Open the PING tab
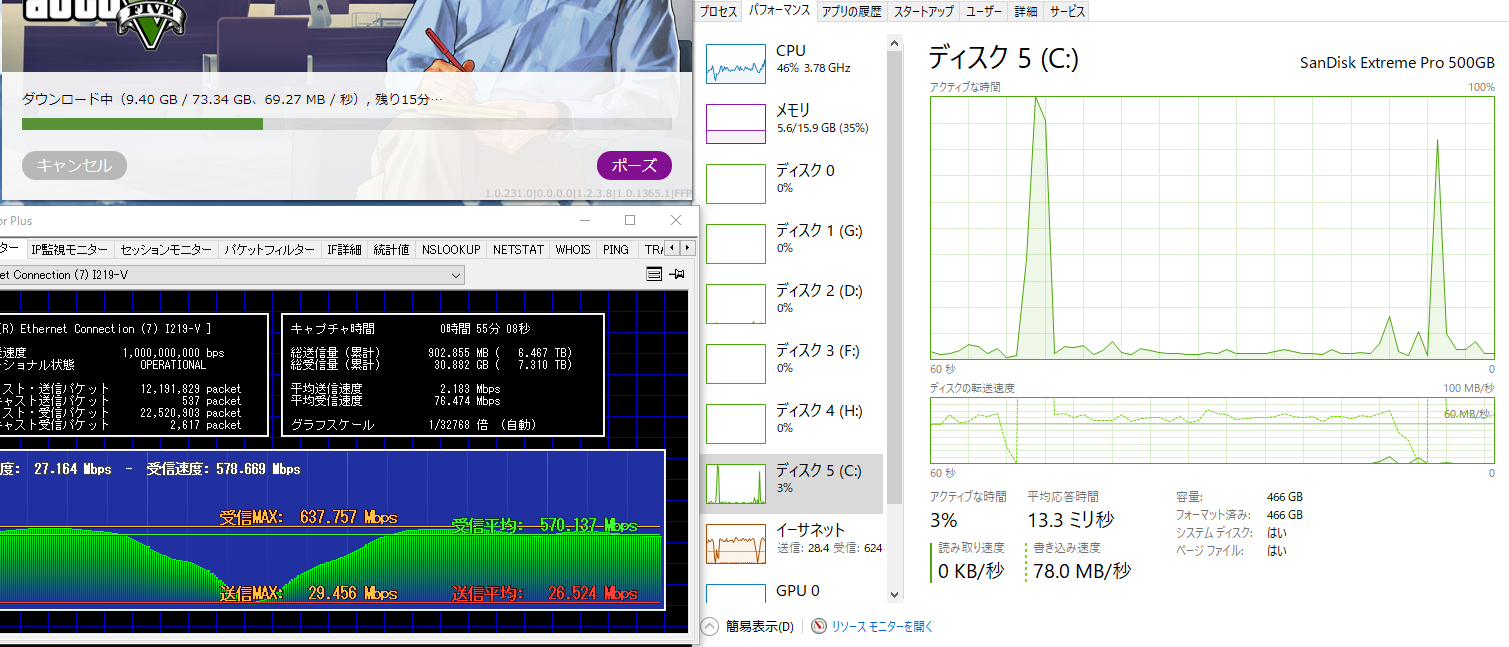 pyautogui.click(x=616, y=250)
